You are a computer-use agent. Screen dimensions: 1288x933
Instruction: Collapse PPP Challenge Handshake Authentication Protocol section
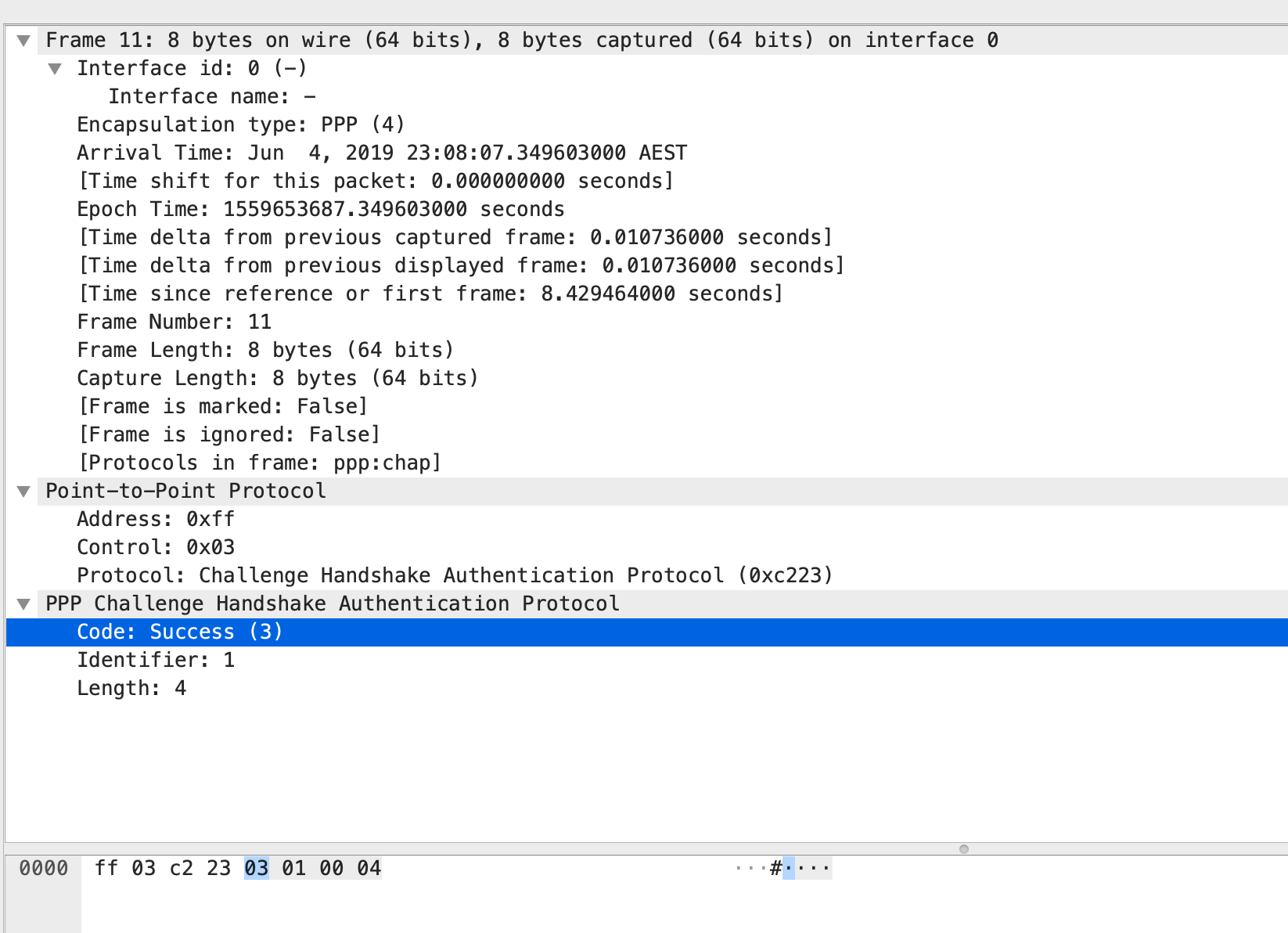pos(23,604)
